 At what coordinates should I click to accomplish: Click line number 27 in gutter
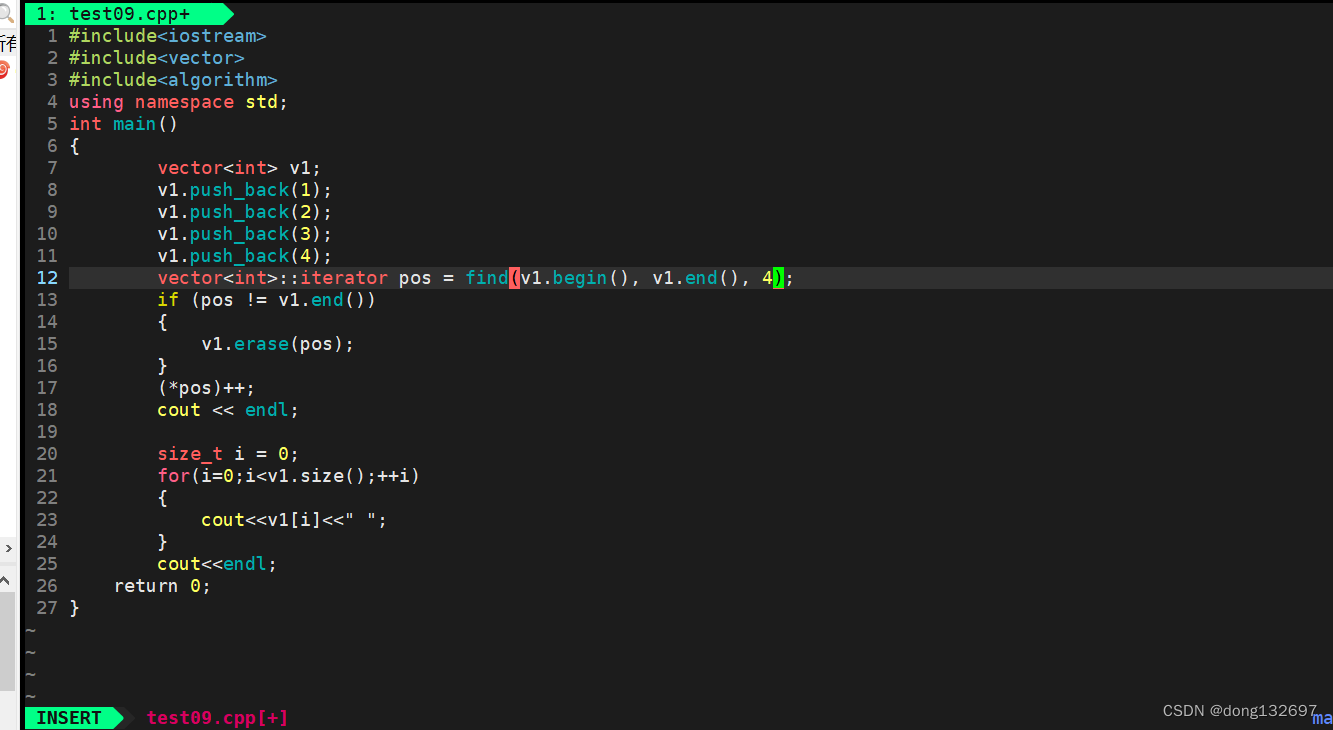[47, 608]
